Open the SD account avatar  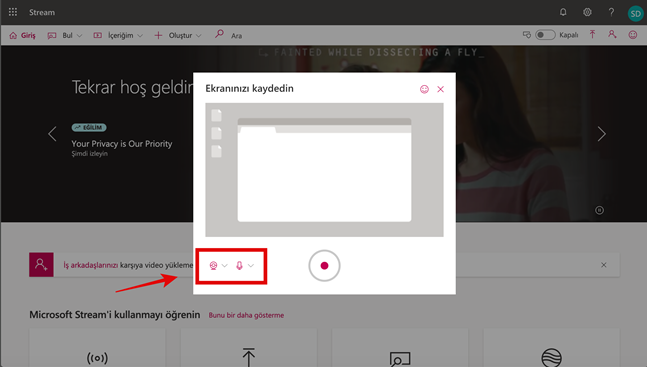(x=635, y=13)
